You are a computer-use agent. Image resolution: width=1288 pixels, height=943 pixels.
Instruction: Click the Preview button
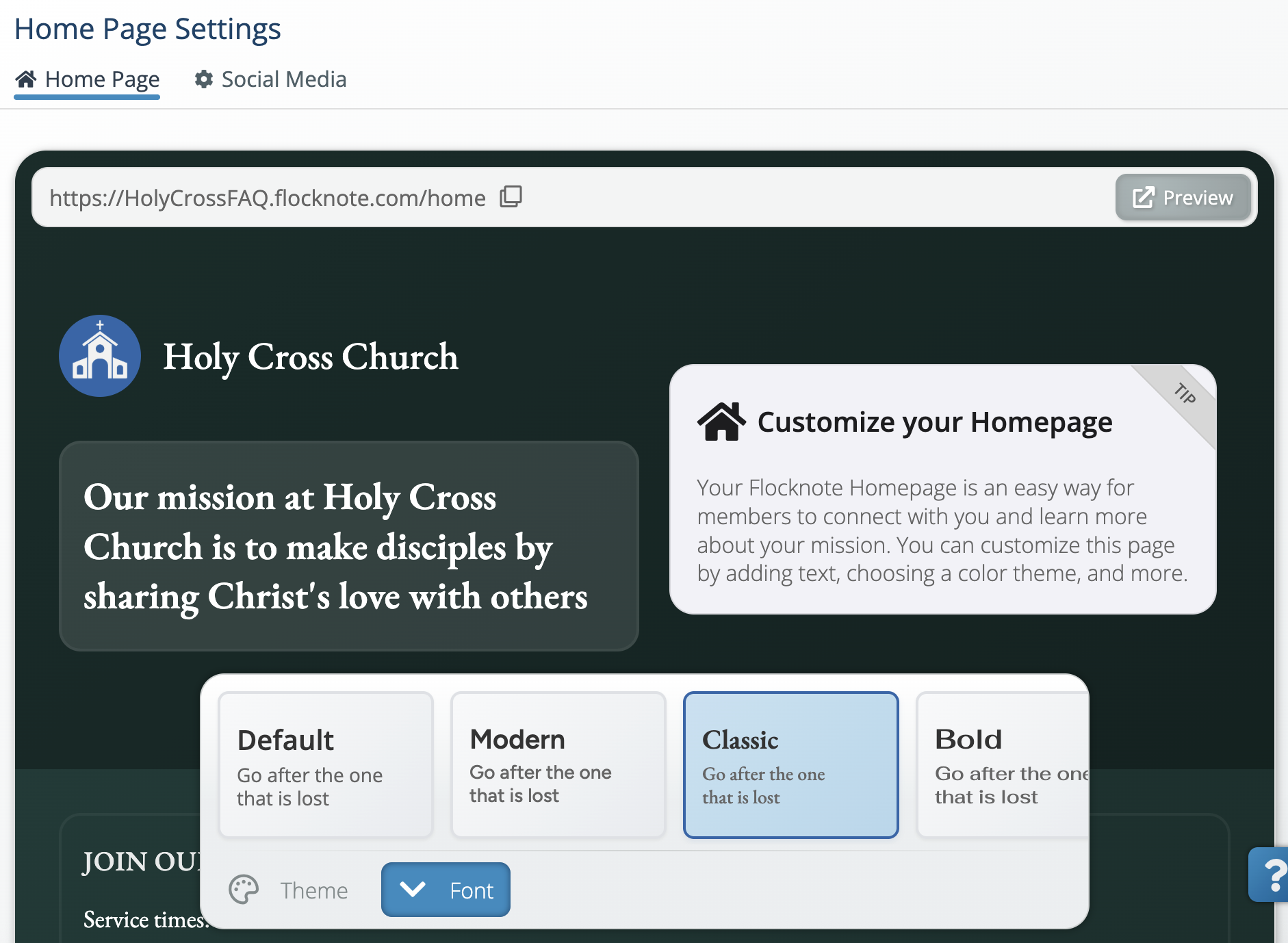click(1183, 198)
